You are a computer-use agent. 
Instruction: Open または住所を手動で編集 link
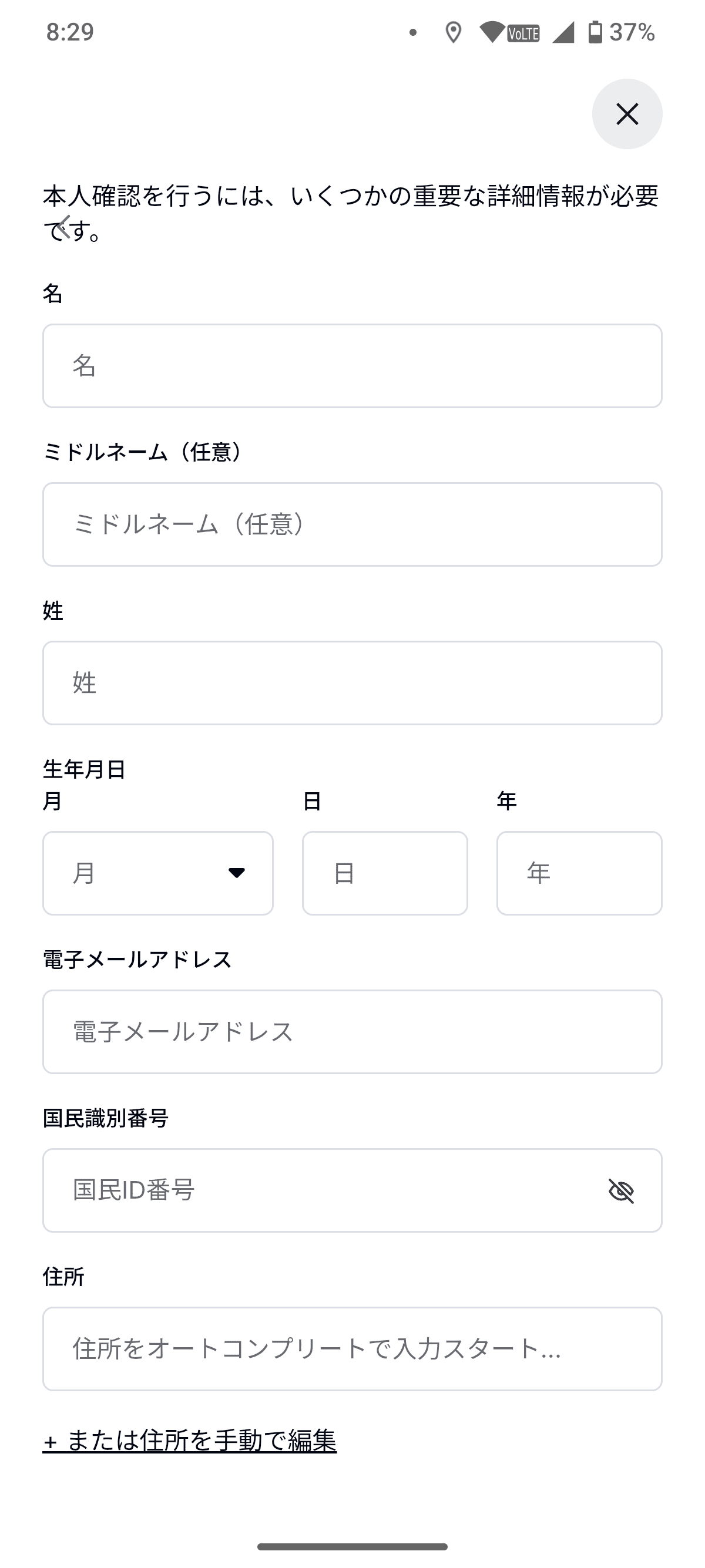tap(189, 1441)
